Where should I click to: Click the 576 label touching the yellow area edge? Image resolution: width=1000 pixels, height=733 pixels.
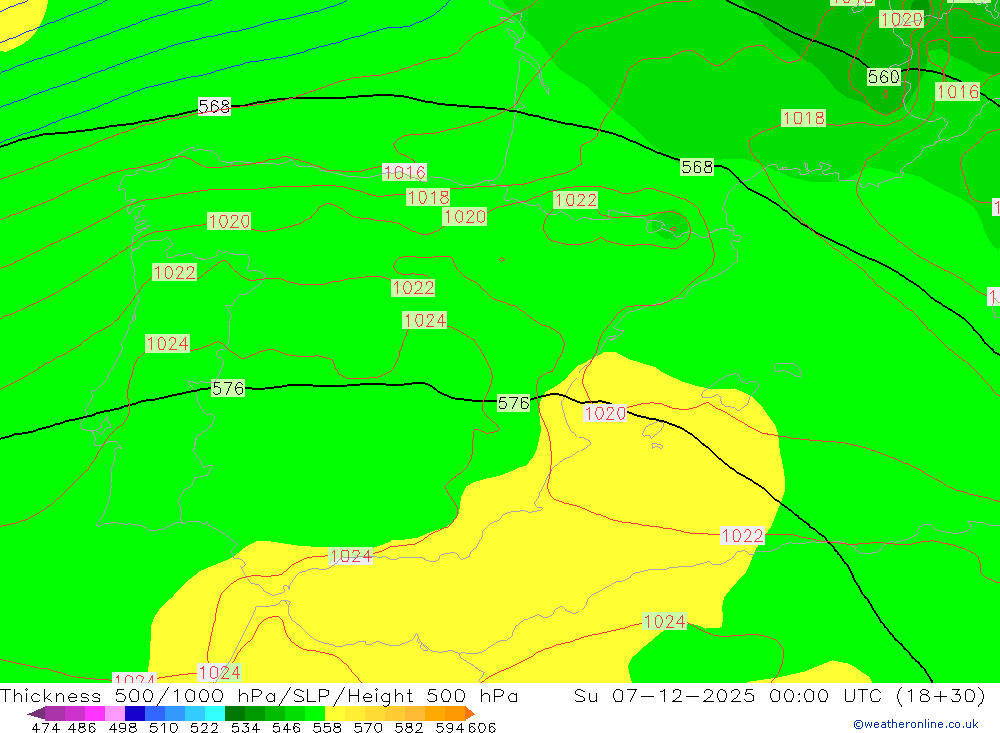513,403
